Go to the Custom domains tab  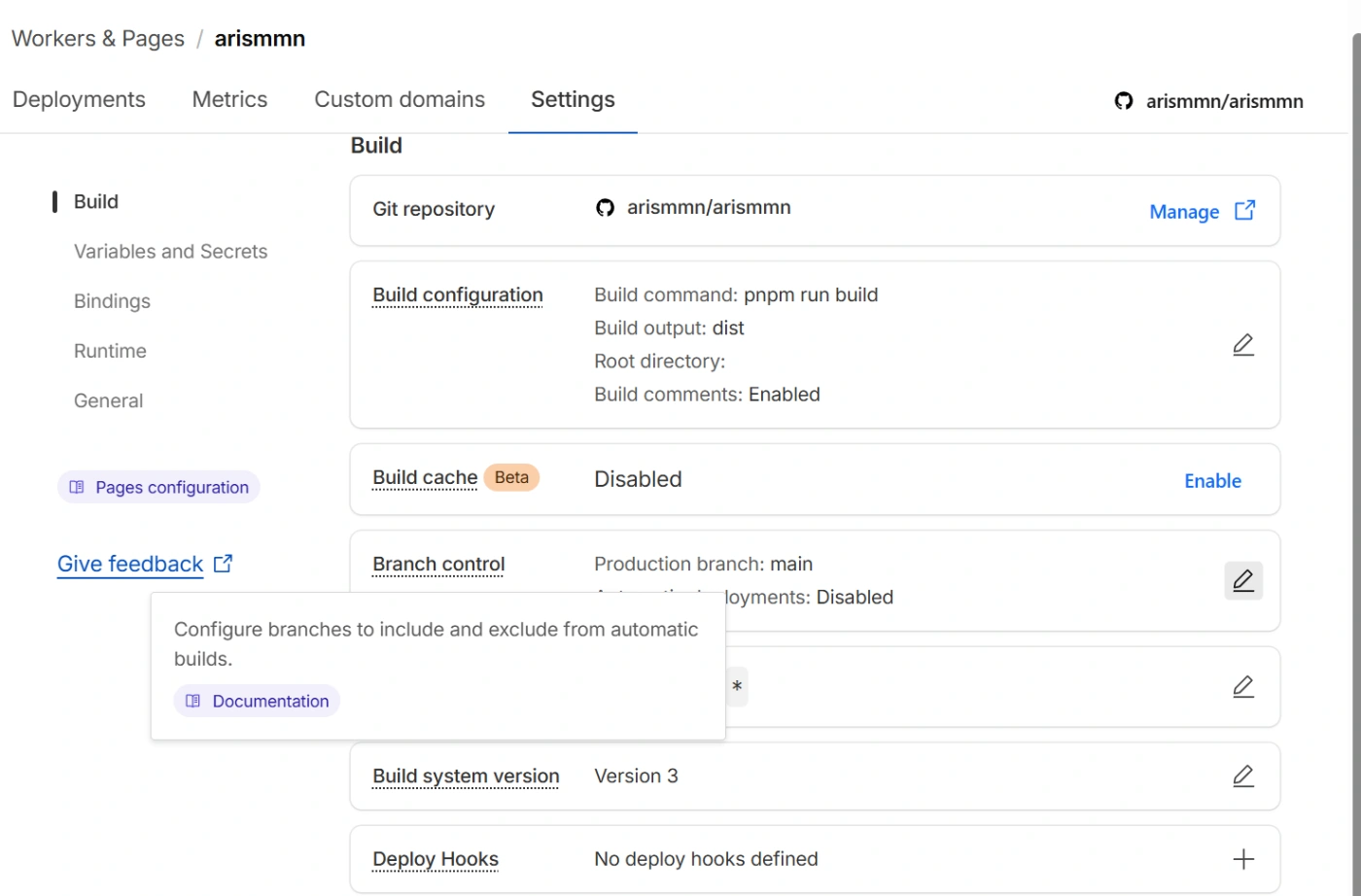(399, 99)
